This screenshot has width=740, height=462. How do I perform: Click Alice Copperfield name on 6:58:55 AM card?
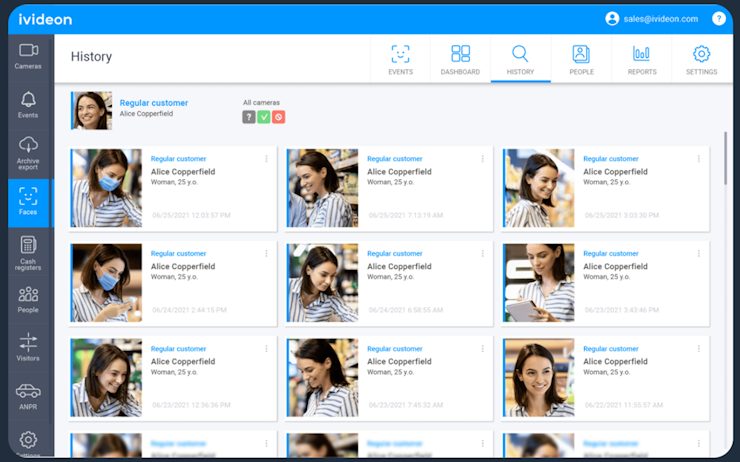pyautogui.click(x=399, y=267)
